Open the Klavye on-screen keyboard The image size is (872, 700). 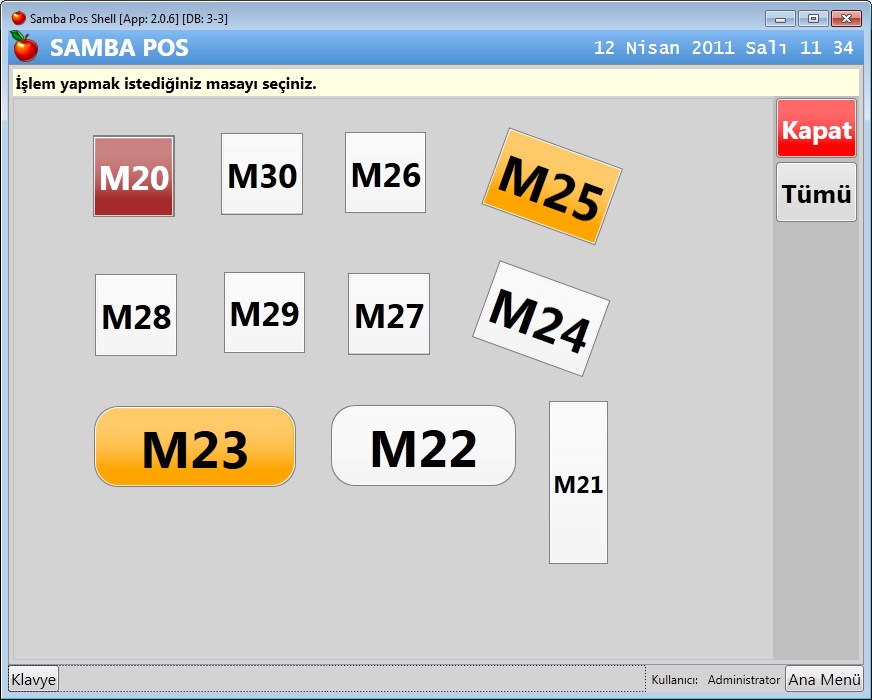coord(34,679)
